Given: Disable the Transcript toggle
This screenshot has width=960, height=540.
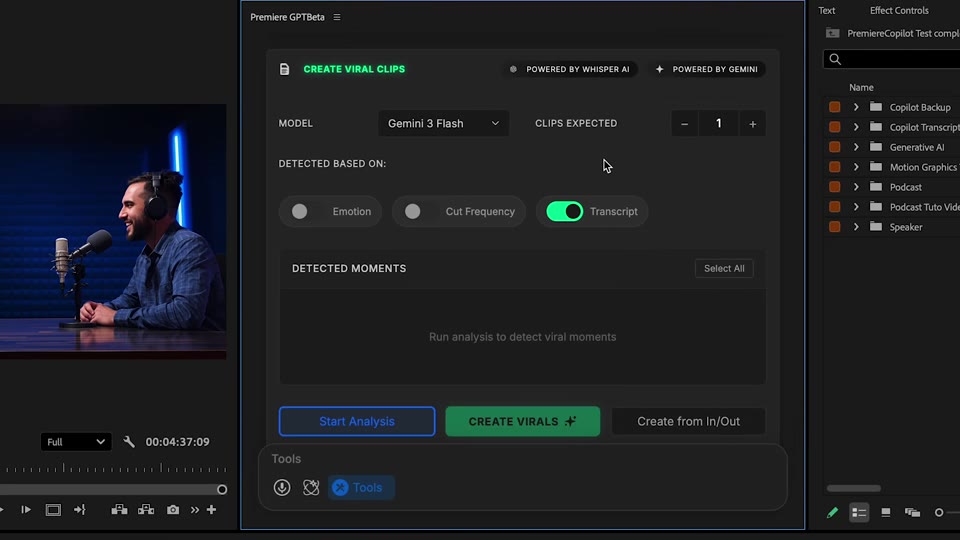Looking at the screenshot, I should point(564,211).
